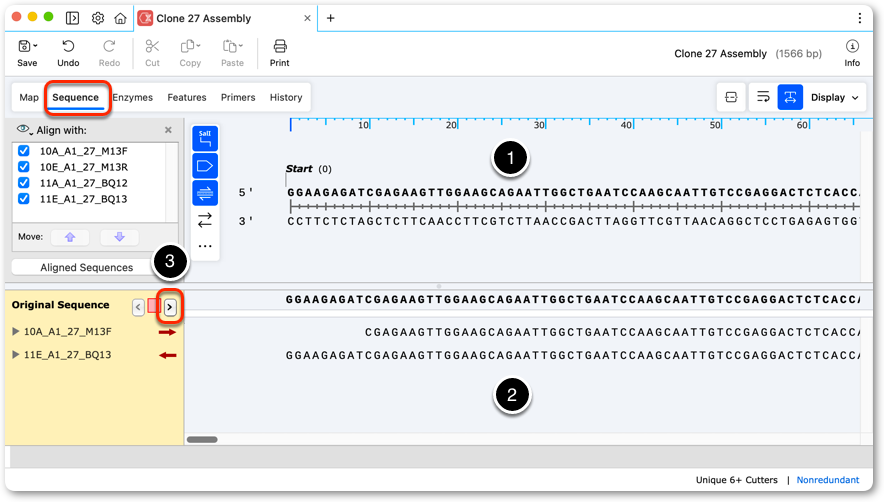
Task: Select 10E_A1_27_M13R in the align list
Action: click(x=83, y=167)
